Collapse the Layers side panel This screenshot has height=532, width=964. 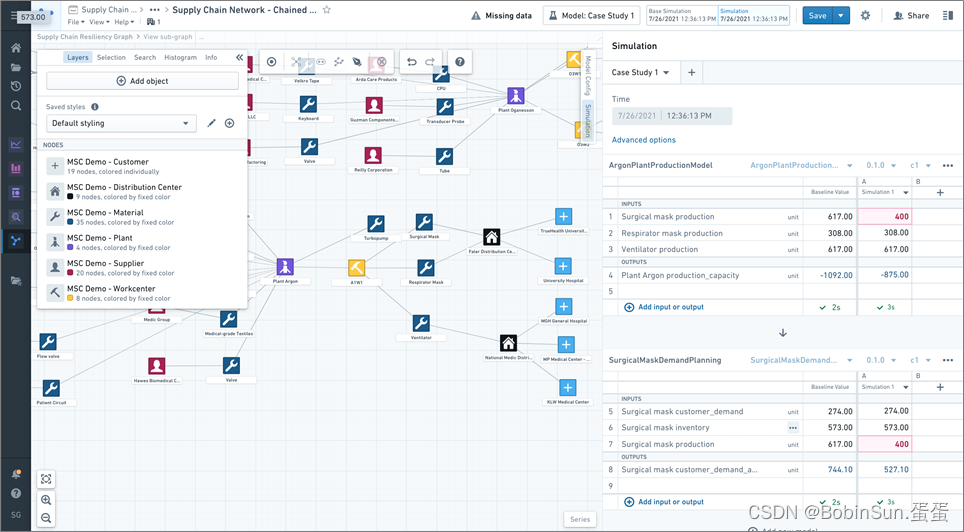click(x=239, y=57)
